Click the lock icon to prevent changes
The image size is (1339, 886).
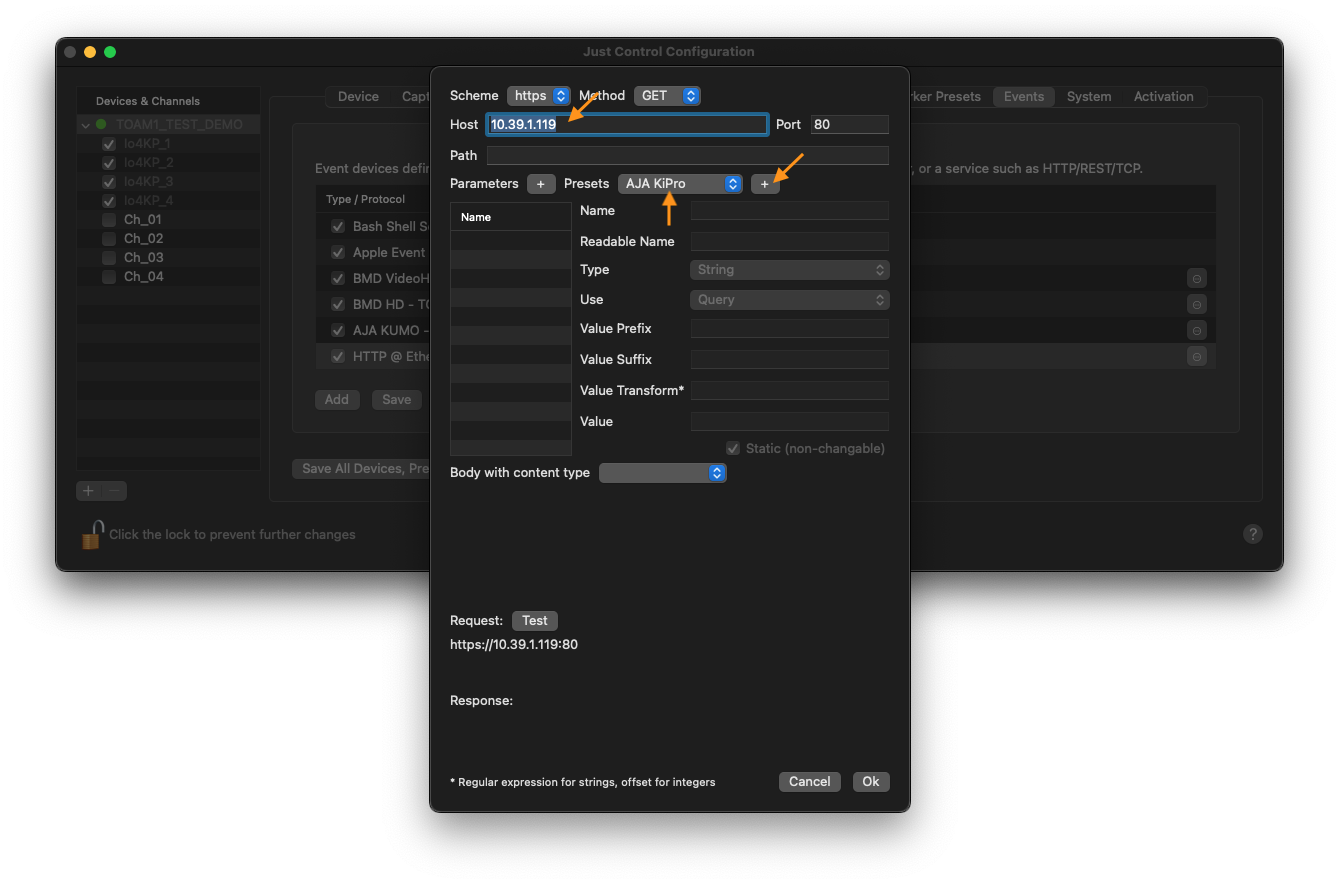(x=92, y=534)
